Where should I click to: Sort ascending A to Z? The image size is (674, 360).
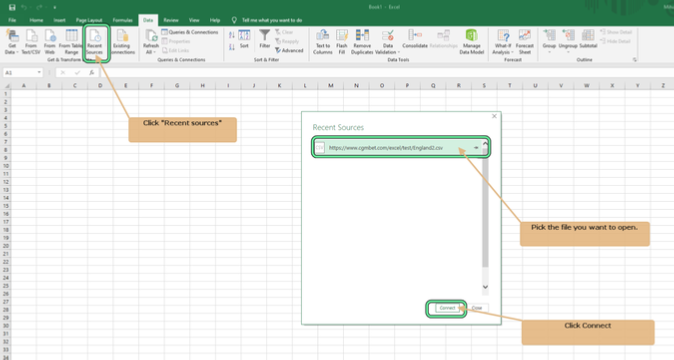pyautogui.click(x=232, y=35)
